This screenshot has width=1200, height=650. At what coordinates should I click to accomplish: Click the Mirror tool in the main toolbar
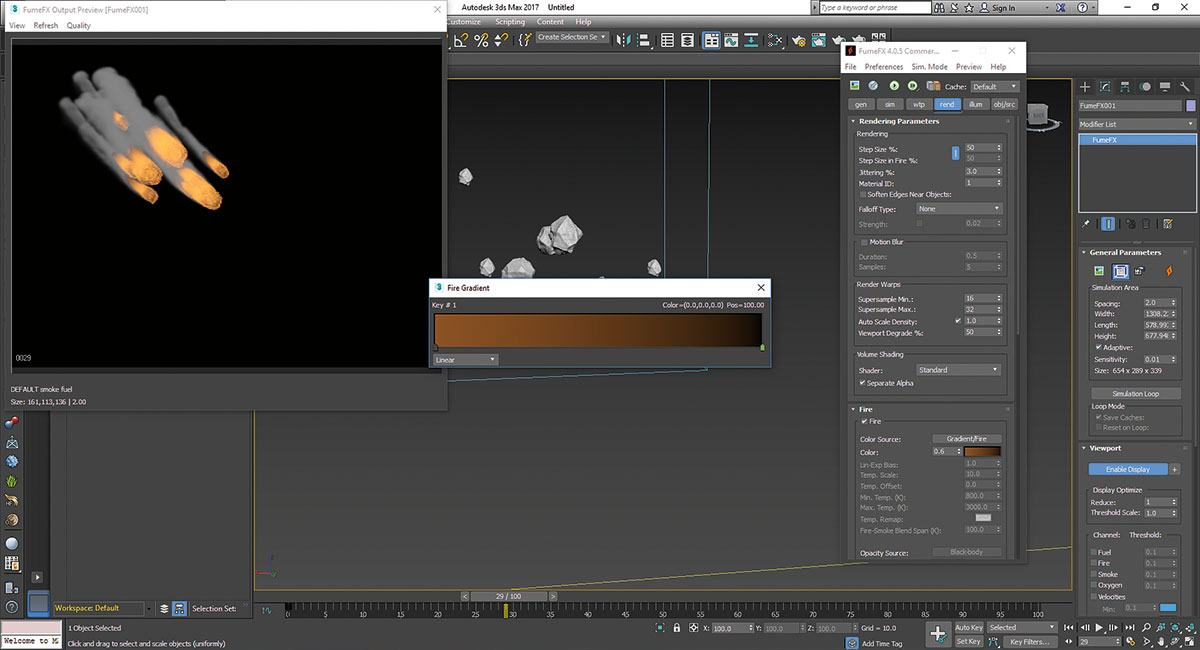click(x=624, y=40)
